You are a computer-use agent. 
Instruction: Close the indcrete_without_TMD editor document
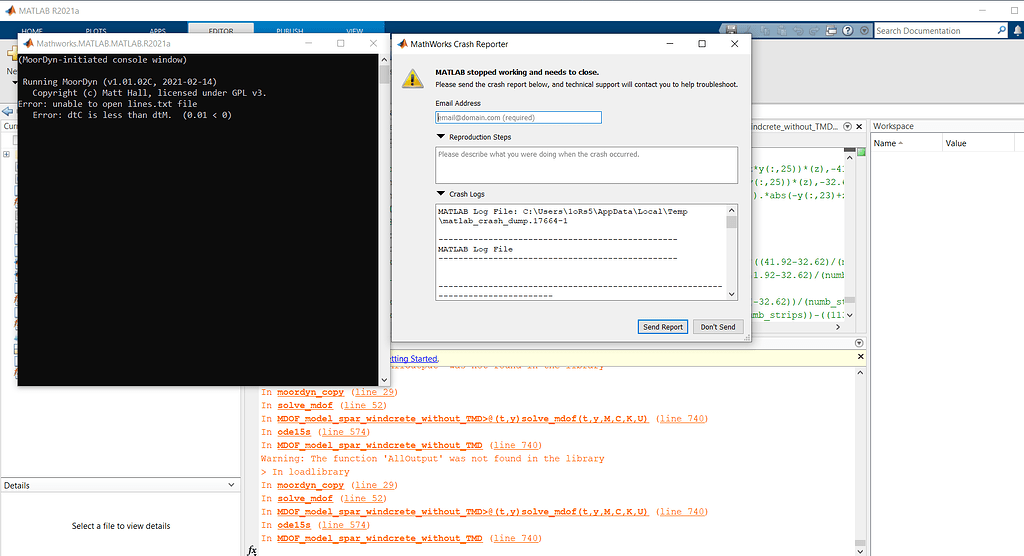pos(859,127)
